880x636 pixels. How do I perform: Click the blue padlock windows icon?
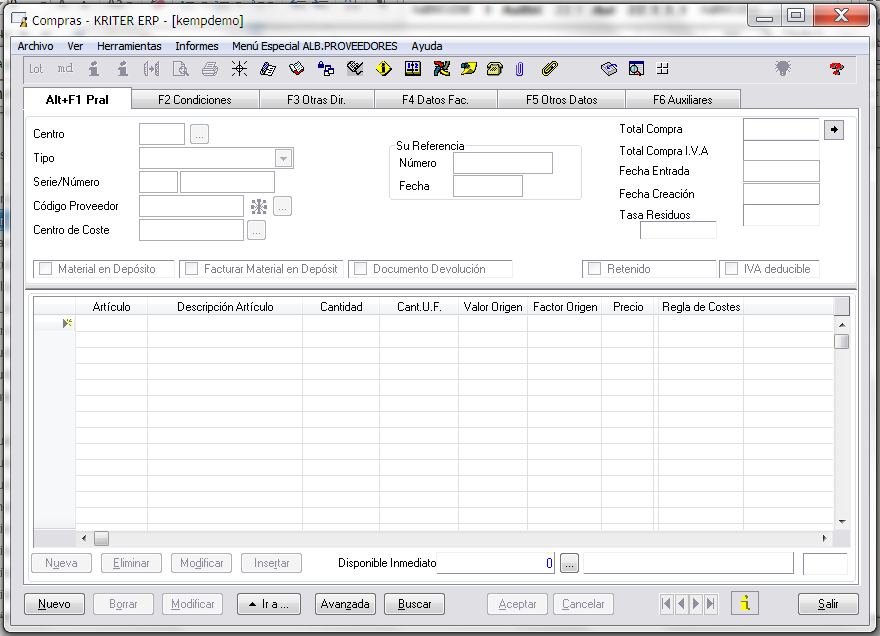(x=326, y=69)
